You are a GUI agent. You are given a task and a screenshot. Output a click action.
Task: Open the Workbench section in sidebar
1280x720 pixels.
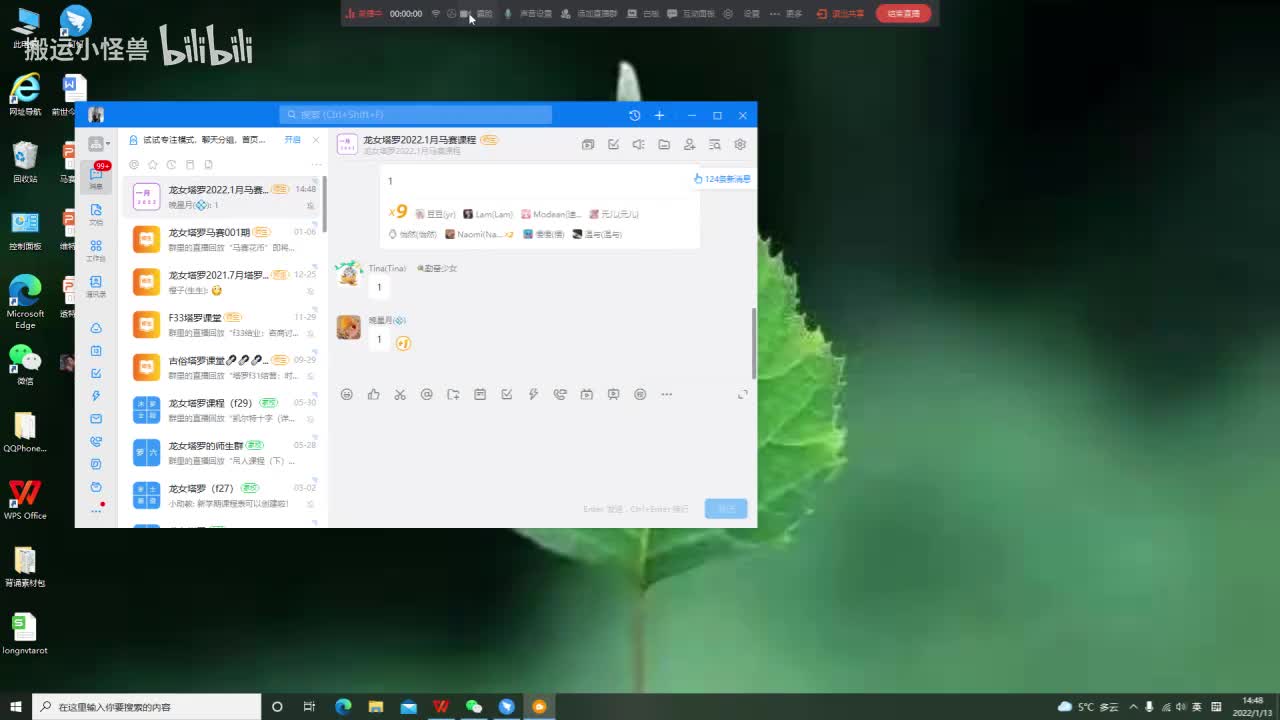click(x=96, y=249)
